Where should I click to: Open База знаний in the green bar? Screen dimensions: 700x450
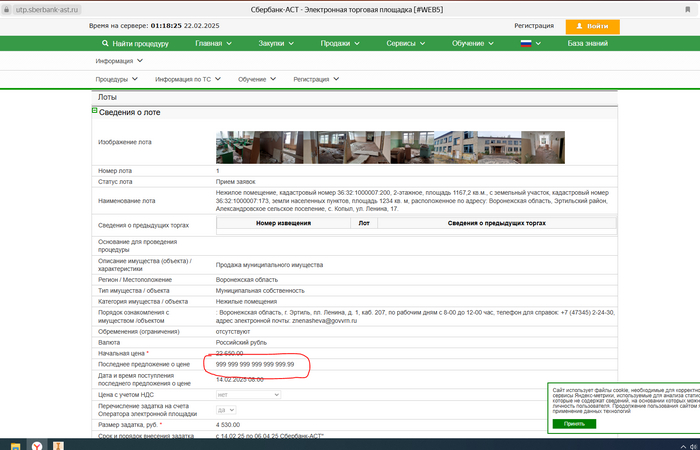click(x=588, y=43)
